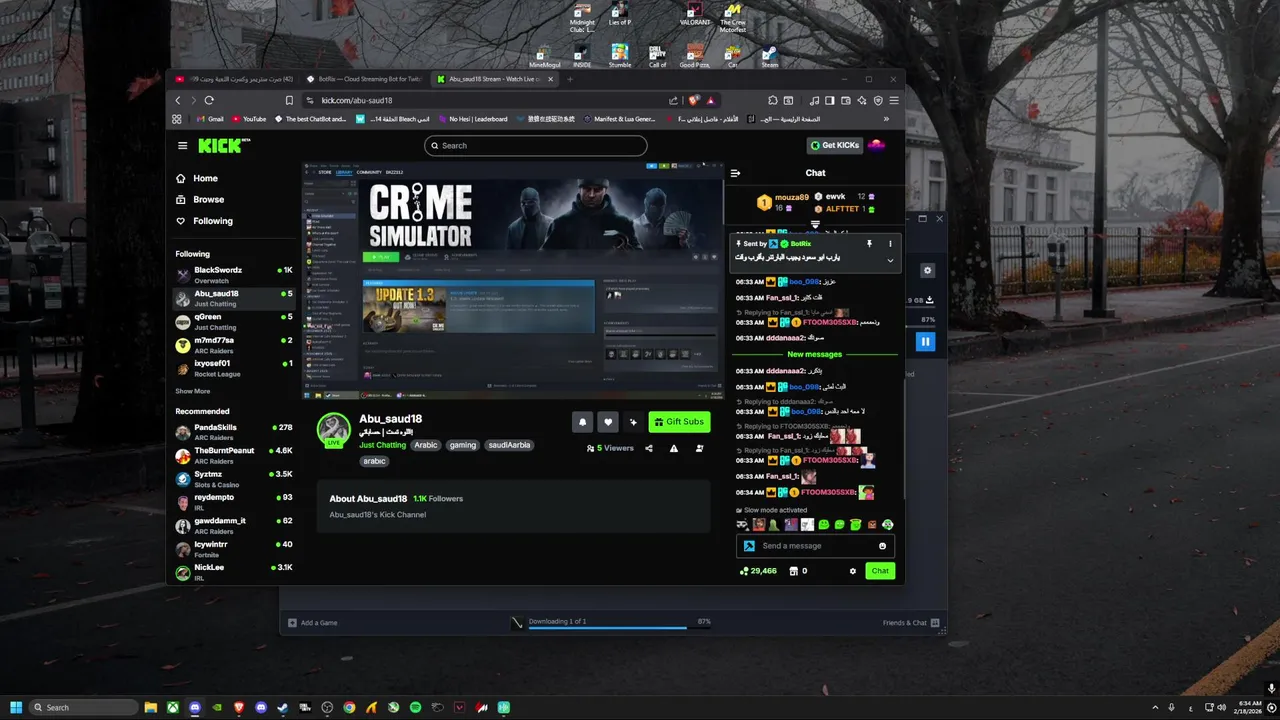Expand the pinned BotRix message chevron
The height and width of the screenshot is (720, 1280).
point(890,260)
